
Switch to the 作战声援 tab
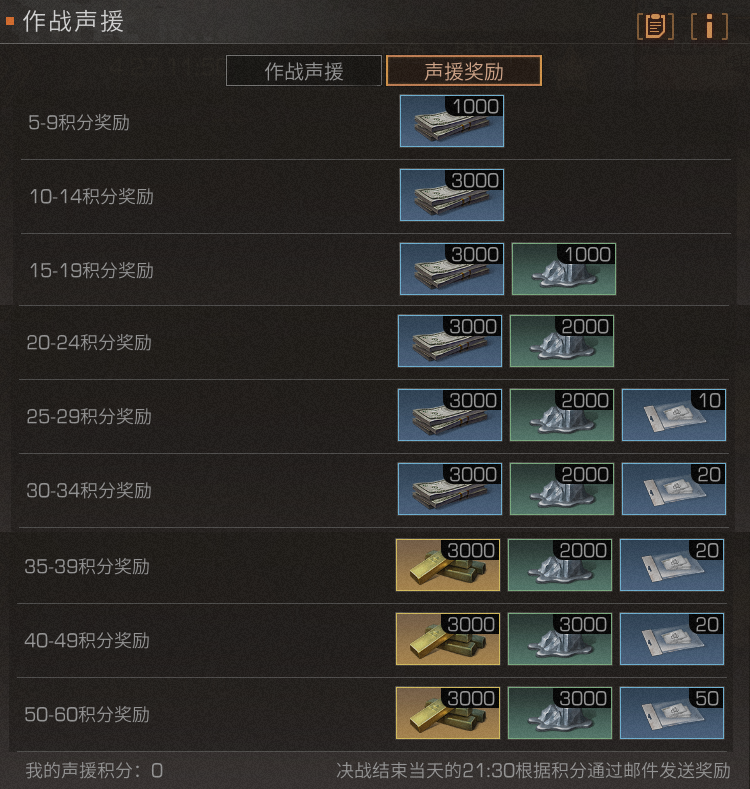point(304,71)
